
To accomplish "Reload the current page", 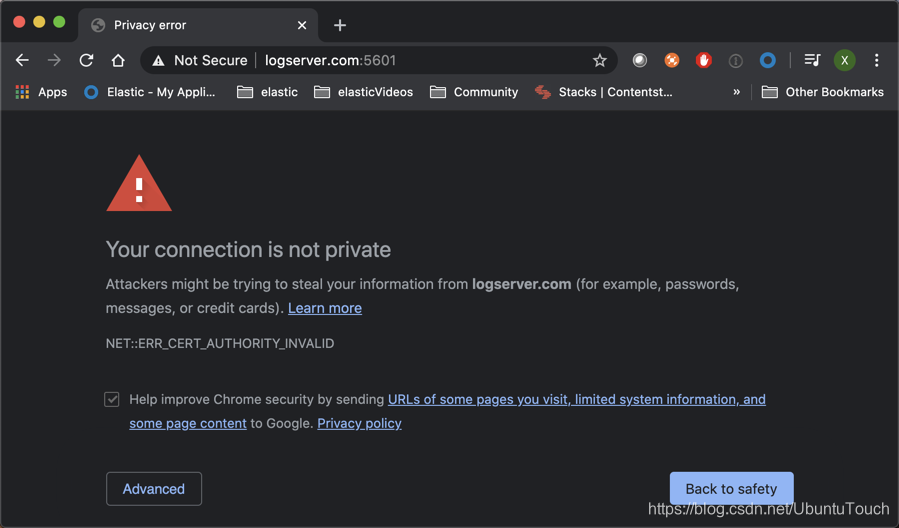I will (86, 60).
